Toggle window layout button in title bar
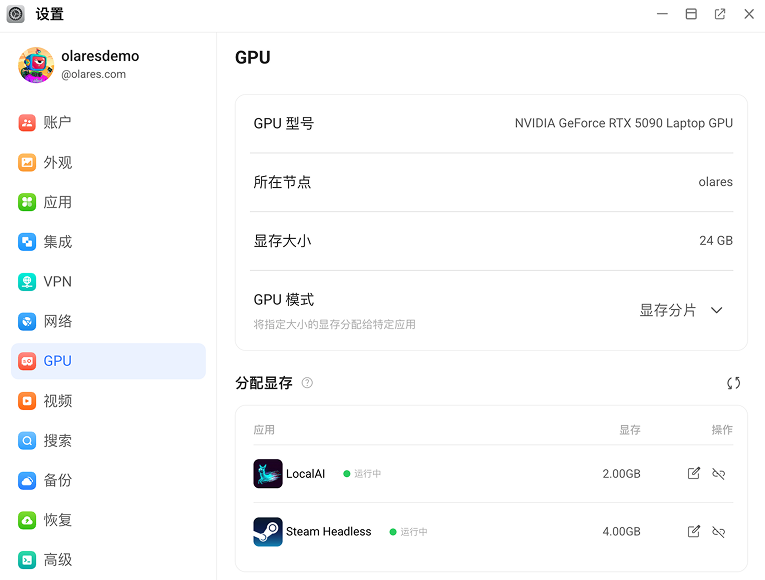The height and width of the screenshot is (580, 765). [x=691, y=14]
